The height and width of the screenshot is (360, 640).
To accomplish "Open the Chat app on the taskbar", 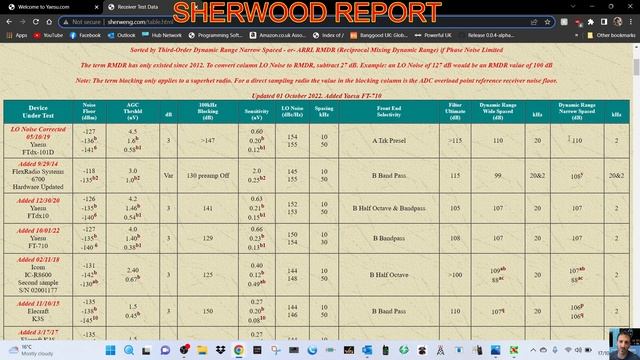I will pyautogui.click(x=165, y=350).
